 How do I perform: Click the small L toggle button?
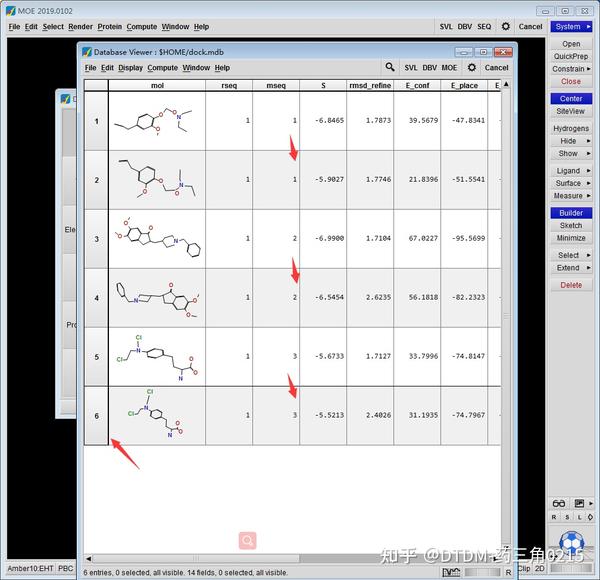(x=580, y=517)
